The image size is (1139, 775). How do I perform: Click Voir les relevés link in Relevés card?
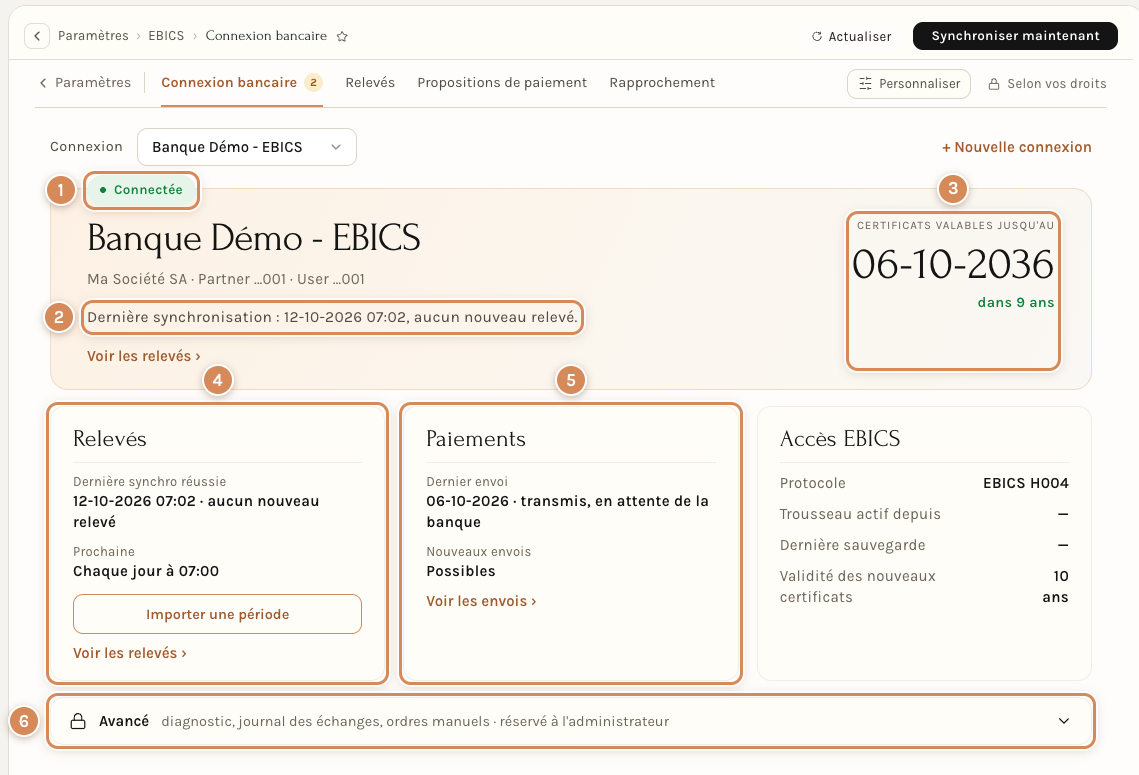pyautogui.click(x=130, y=653)
